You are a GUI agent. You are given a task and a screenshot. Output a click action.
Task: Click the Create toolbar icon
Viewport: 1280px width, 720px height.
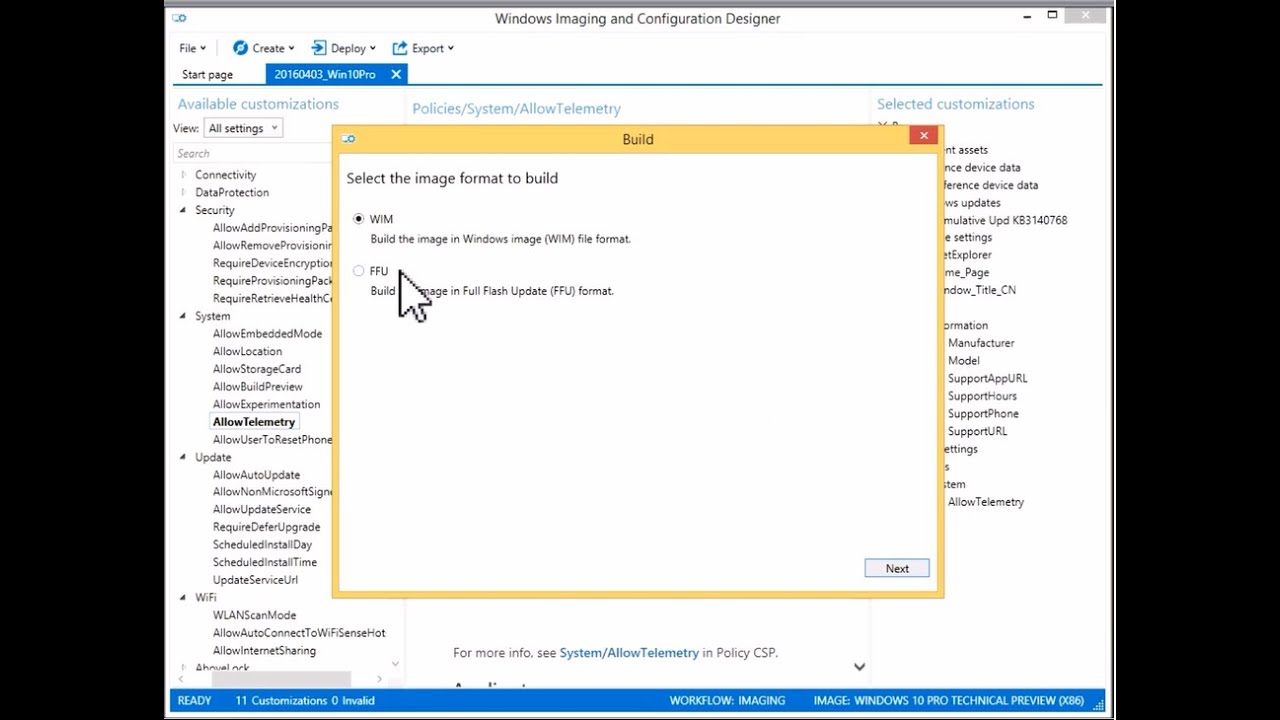pyautogui.click(x=240, y=48)
